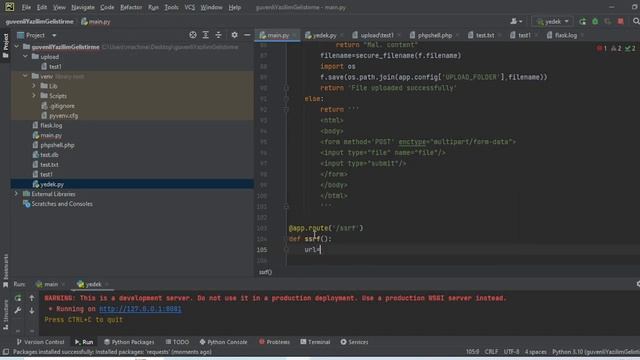Collapse the venv folder
The image size is (640, 360).
coord(25,76)
